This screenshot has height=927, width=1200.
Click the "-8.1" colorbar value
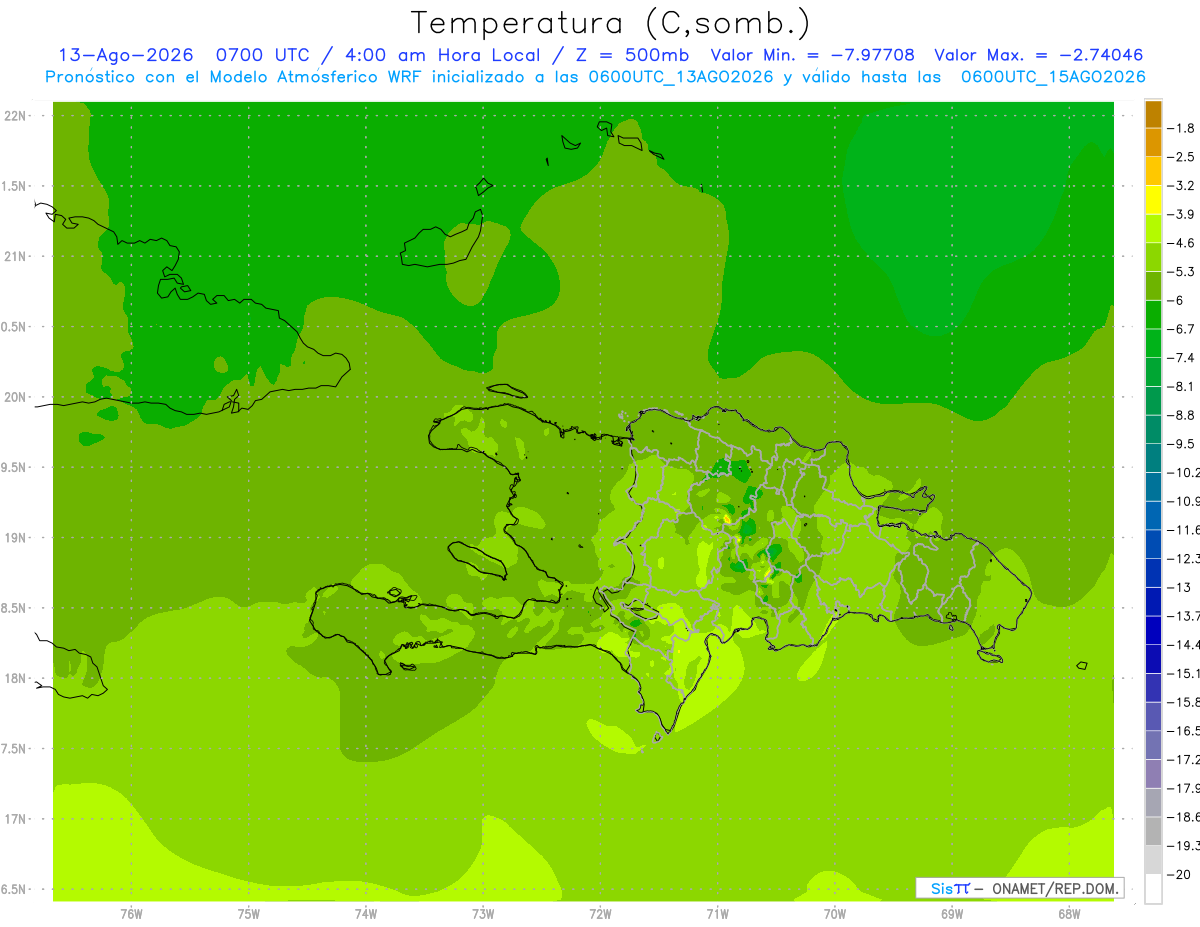1182,386
